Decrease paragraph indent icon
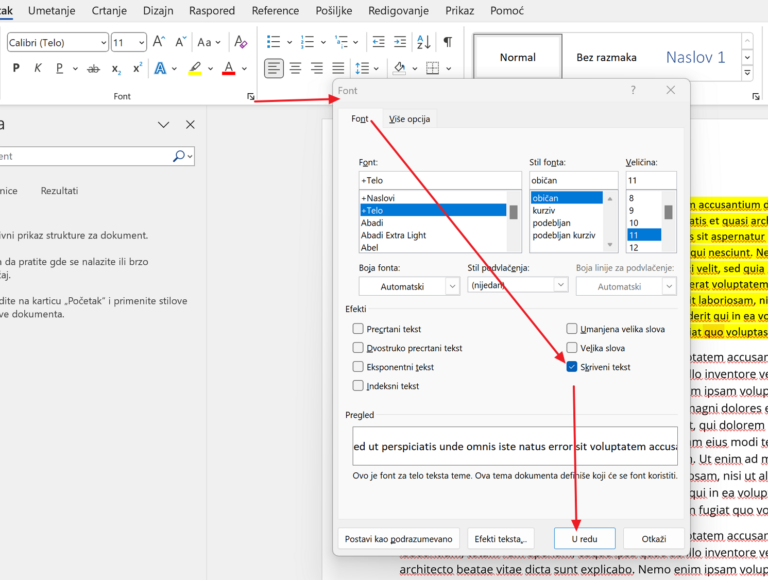 coord(378,42)
